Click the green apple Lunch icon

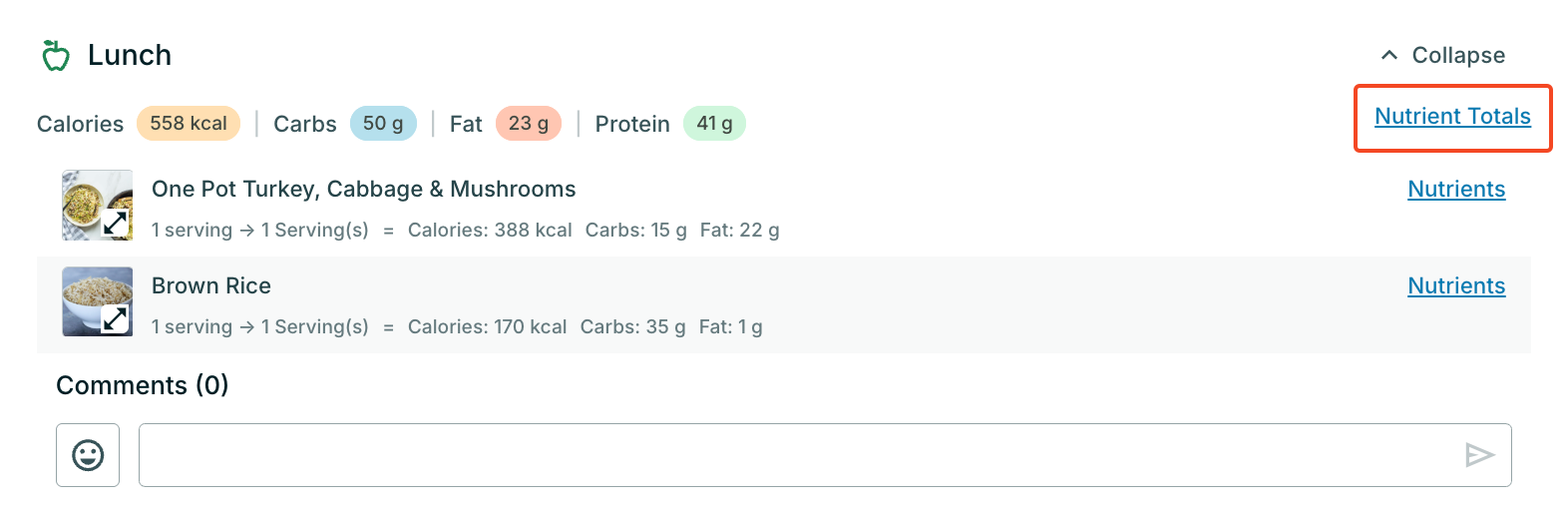[56, 56]
